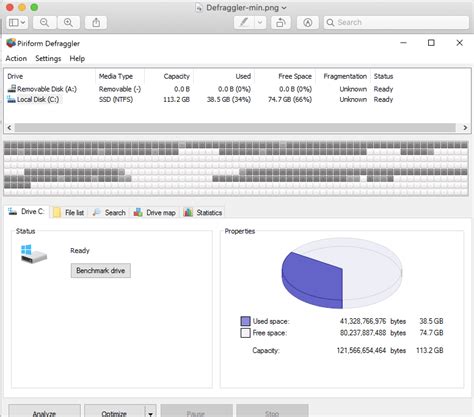Click the Removable Disk (A:) drive icon

12,89
